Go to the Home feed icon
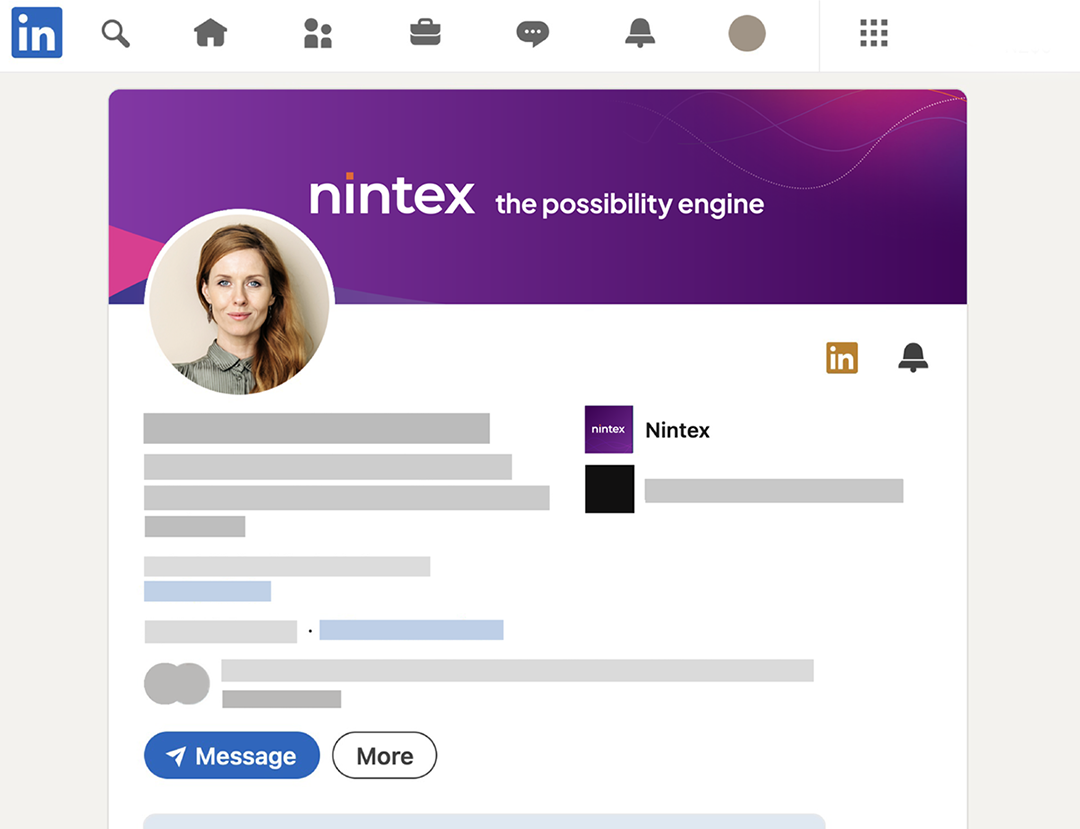The height and width of the screenshot is (829, 1080). tap(210, 34)
